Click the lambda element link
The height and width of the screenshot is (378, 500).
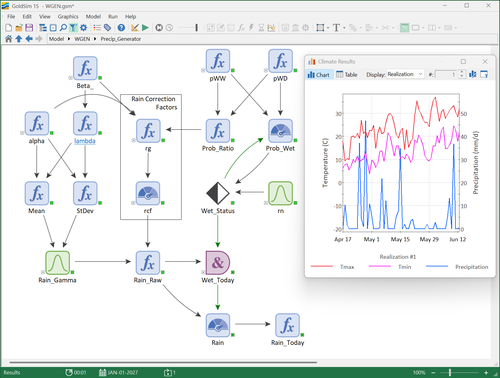tap(85, 141)
